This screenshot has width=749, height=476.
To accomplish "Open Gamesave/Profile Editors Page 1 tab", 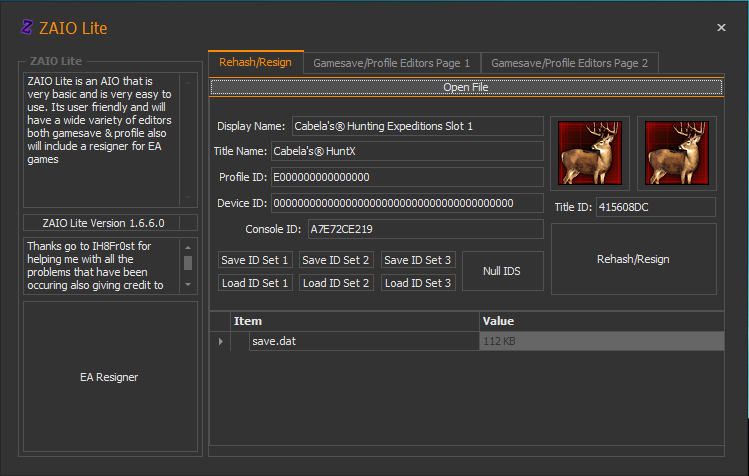I will 392,63.
